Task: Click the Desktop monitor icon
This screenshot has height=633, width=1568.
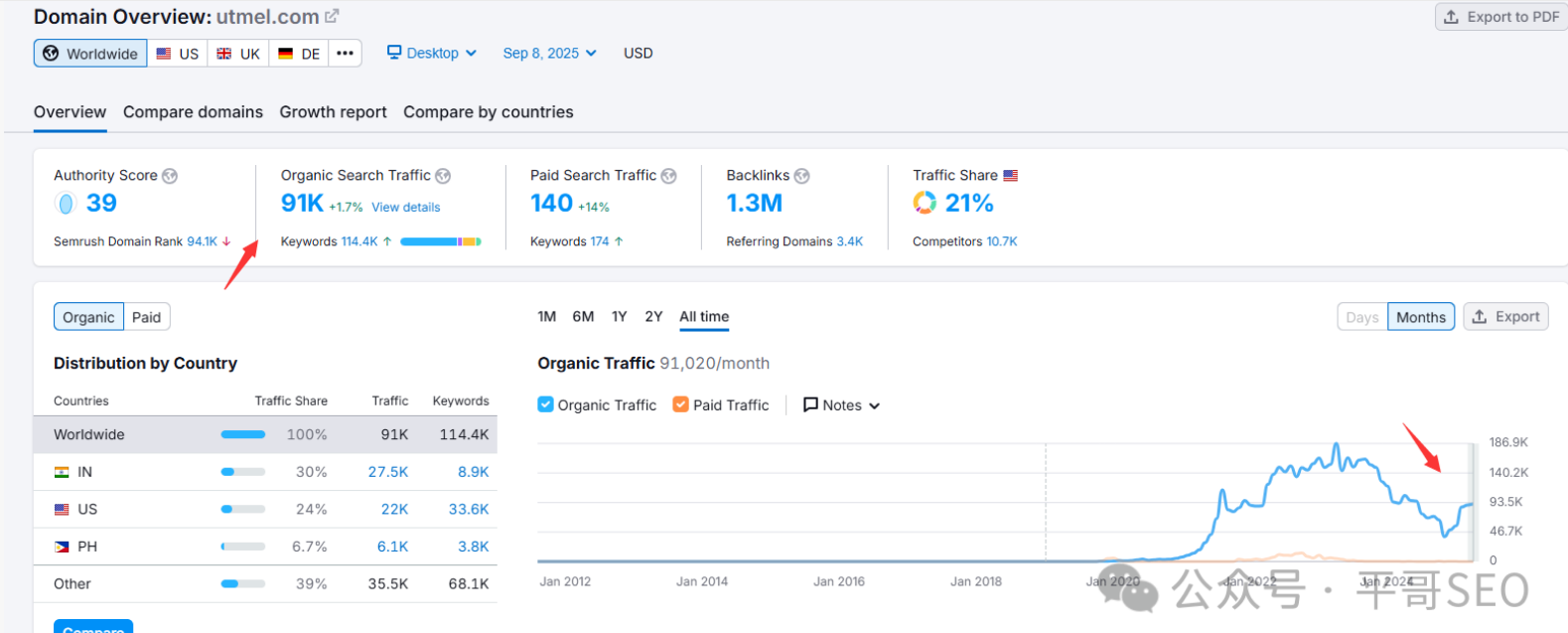Action: pyautogui.click(x=394, y=53)
